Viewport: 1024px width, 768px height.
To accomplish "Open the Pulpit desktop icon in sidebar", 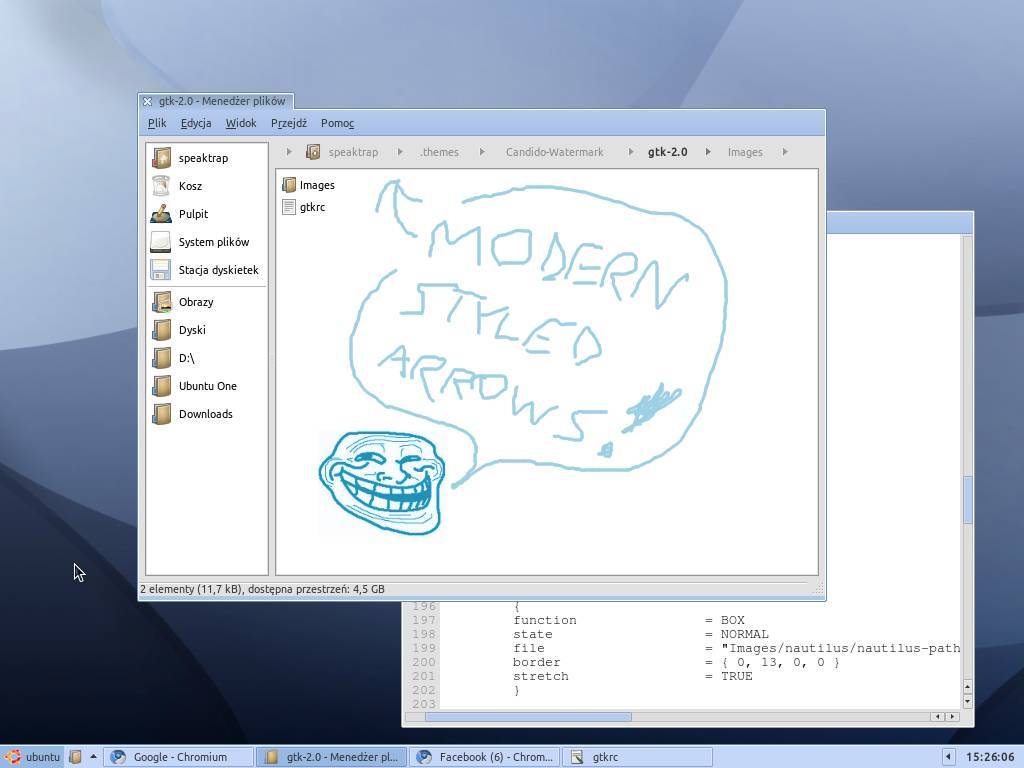I will pyautogui.click(x=161, y=214).
